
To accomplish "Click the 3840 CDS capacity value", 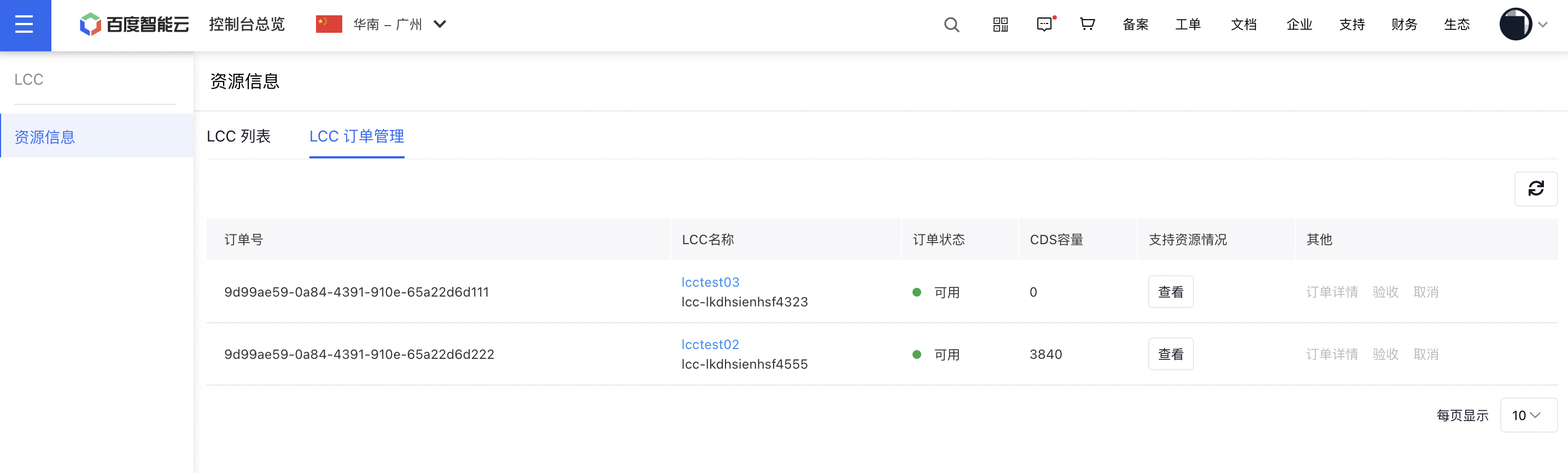I will [1046, 354].
